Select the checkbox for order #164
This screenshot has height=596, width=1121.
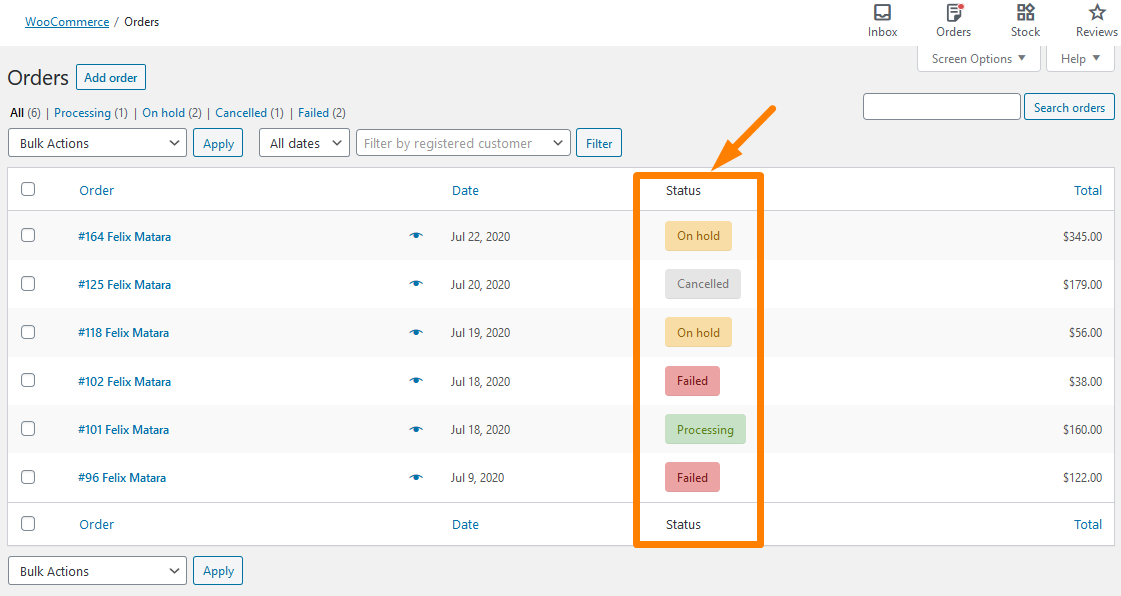click(28, 235)
